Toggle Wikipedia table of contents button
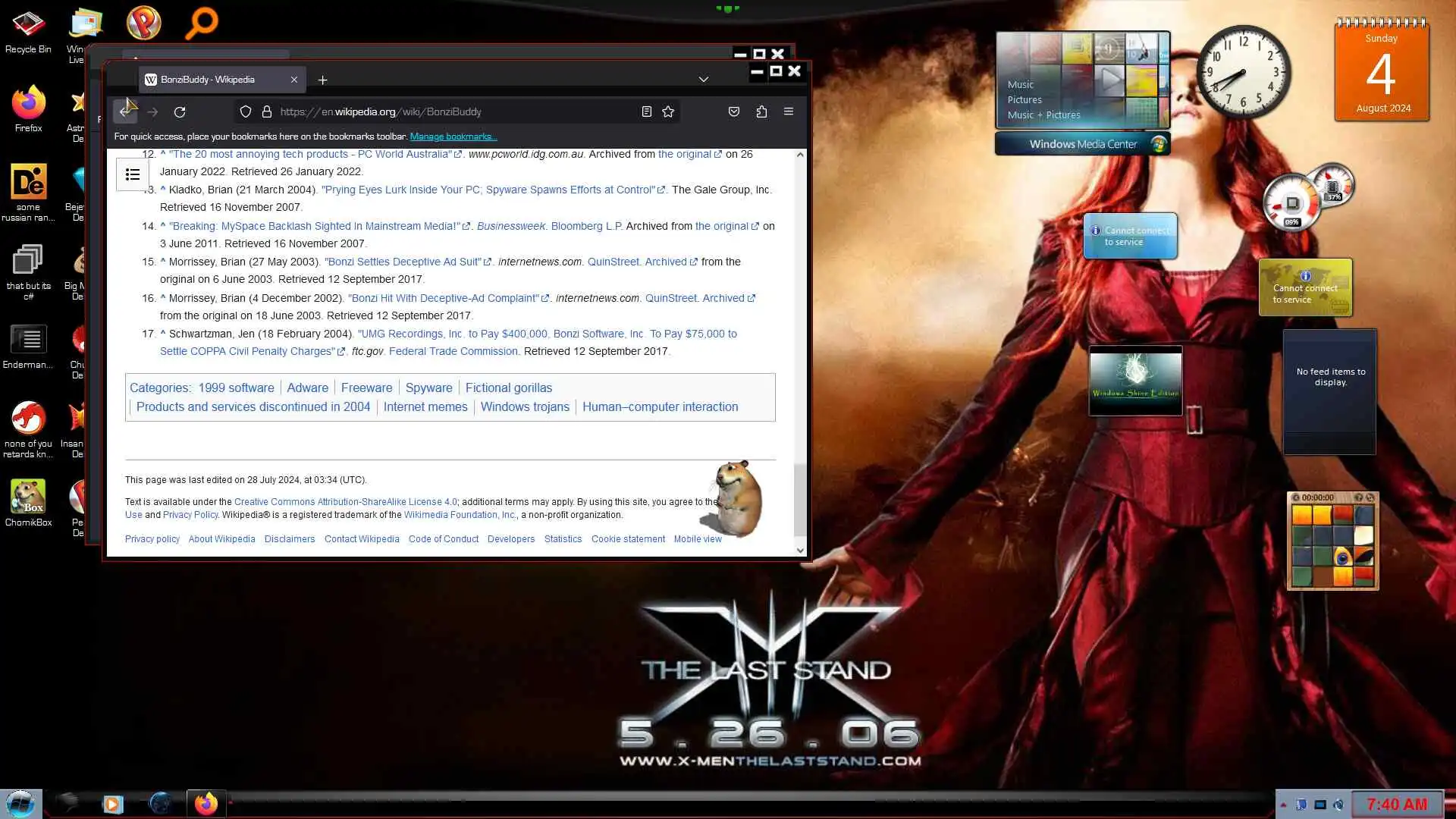The image size is (1456, 819). [x=133, y=175]
